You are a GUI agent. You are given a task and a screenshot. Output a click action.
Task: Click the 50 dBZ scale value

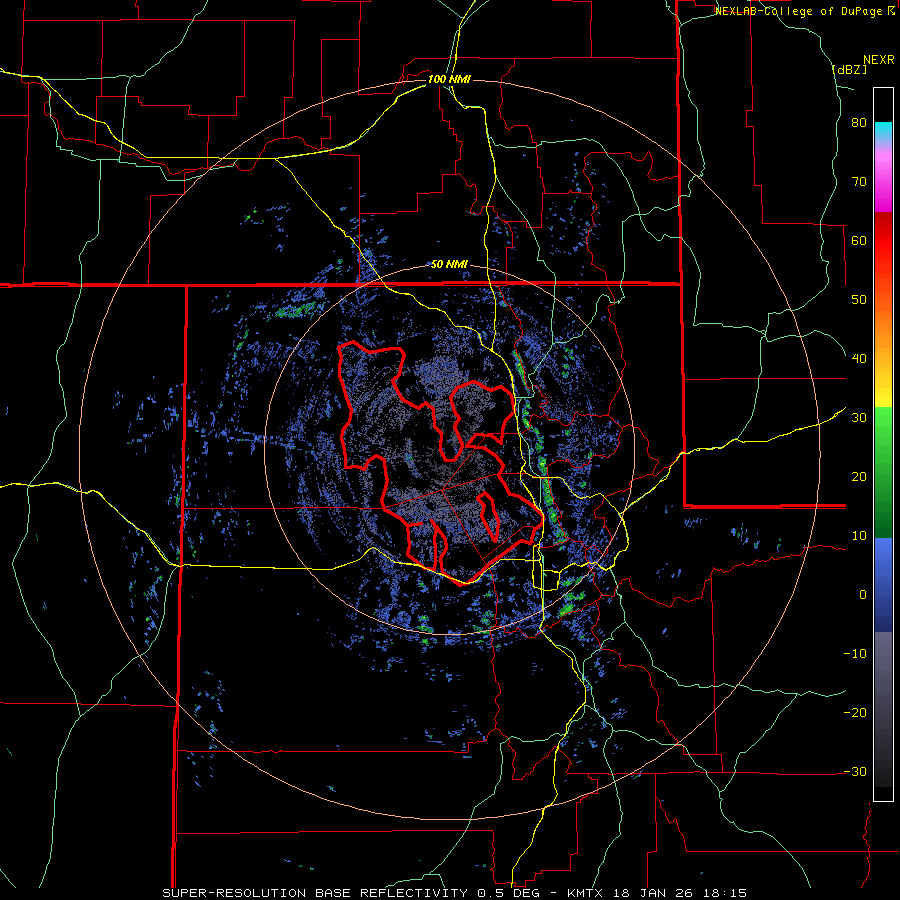tap(859, 300)
